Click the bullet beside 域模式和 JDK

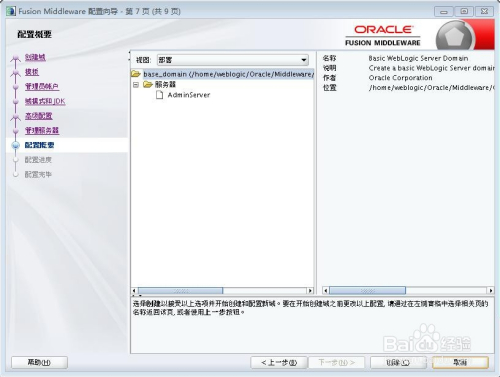point(15,102)
